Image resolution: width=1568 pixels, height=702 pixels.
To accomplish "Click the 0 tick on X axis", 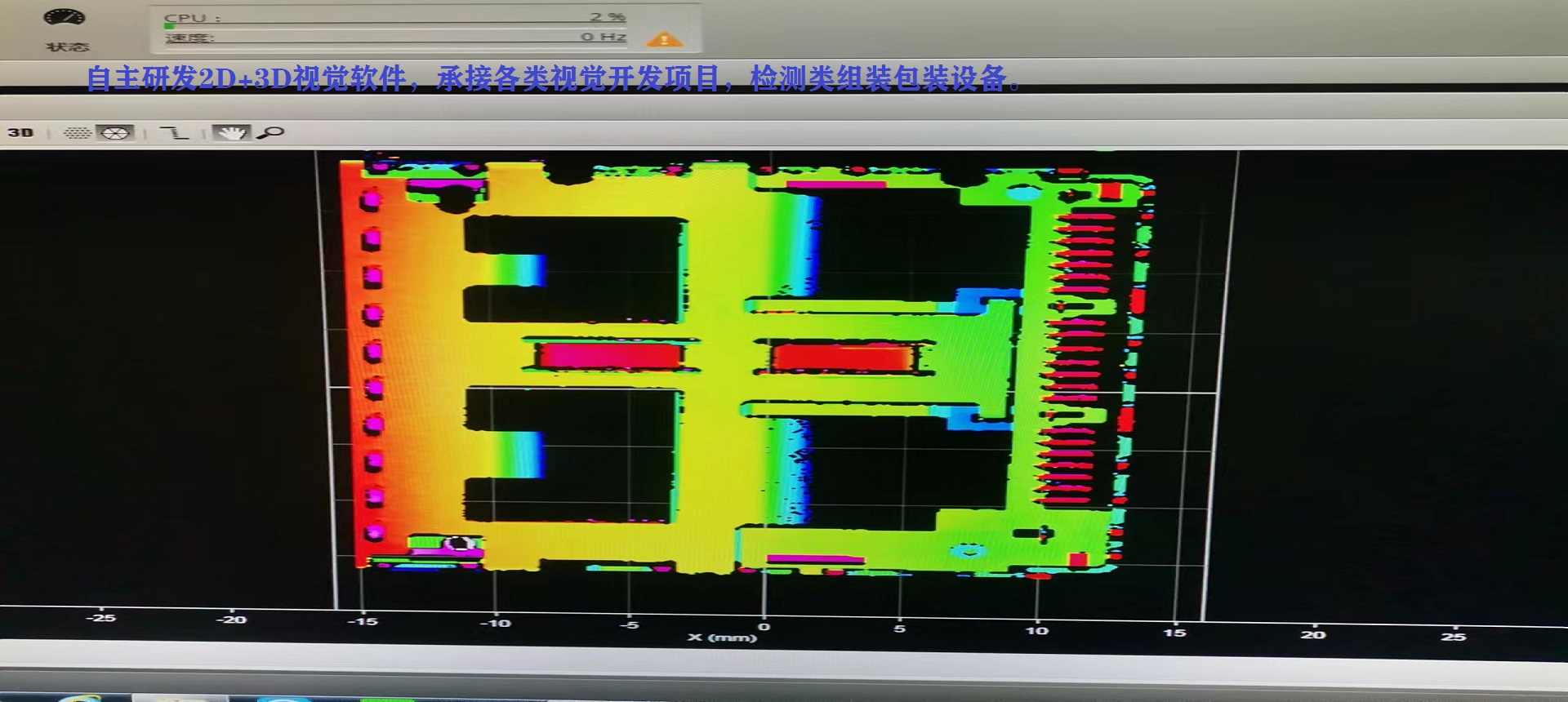I will [764, 626].
